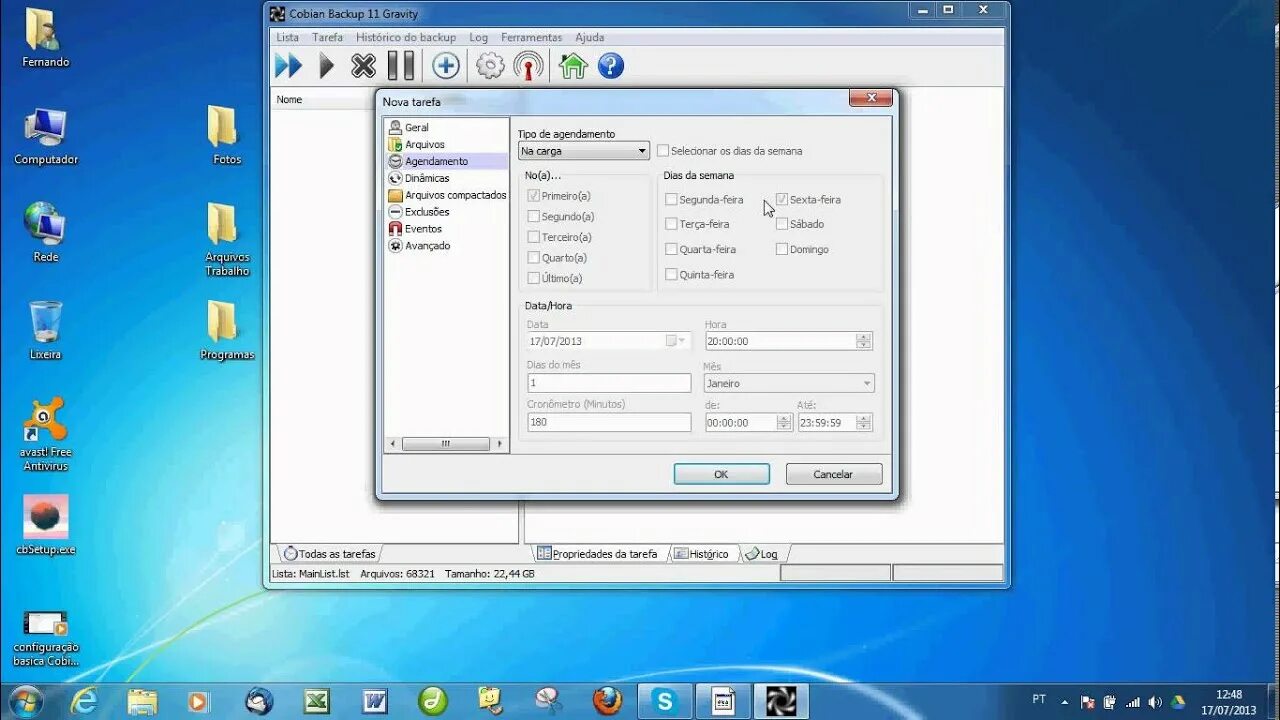Select the Fernando user folder icon
The width and height of the screenshot is (1280, 720).
pos(45,38)
